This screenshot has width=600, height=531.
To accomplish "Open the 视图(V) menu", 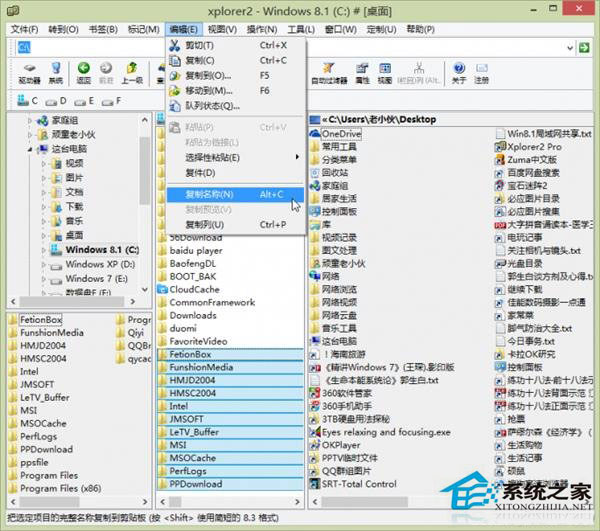I will click(222, 29).
